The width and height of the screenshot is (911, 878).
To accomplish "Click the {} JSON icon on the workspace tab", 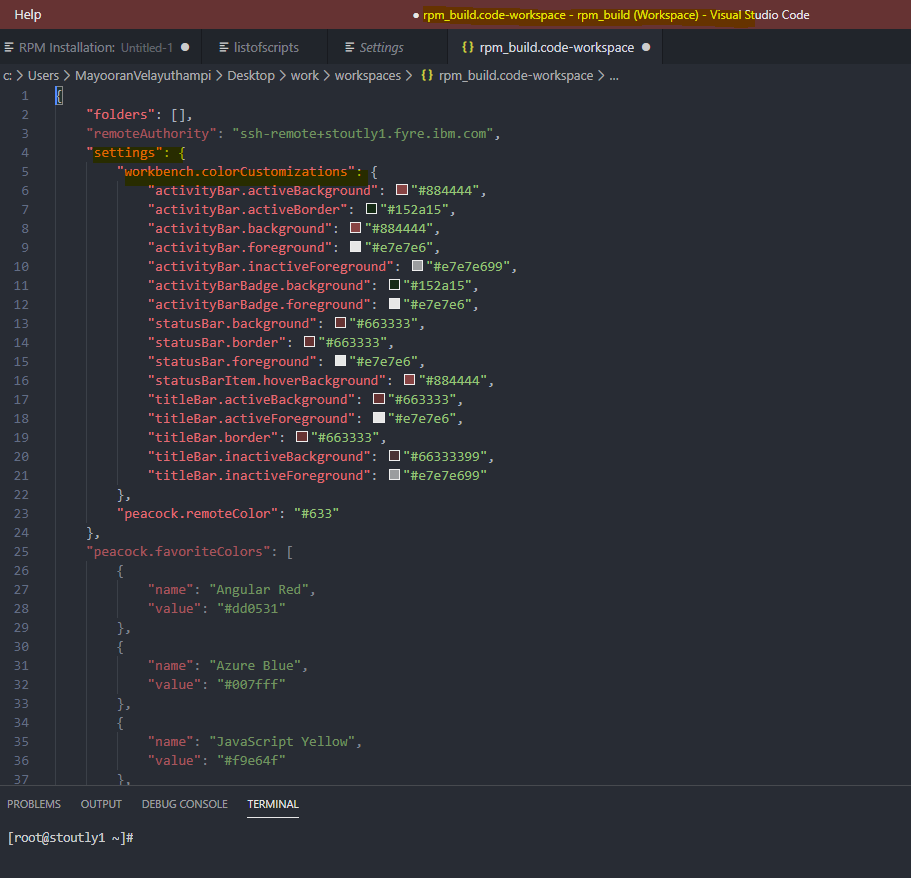I will [466, 46].
